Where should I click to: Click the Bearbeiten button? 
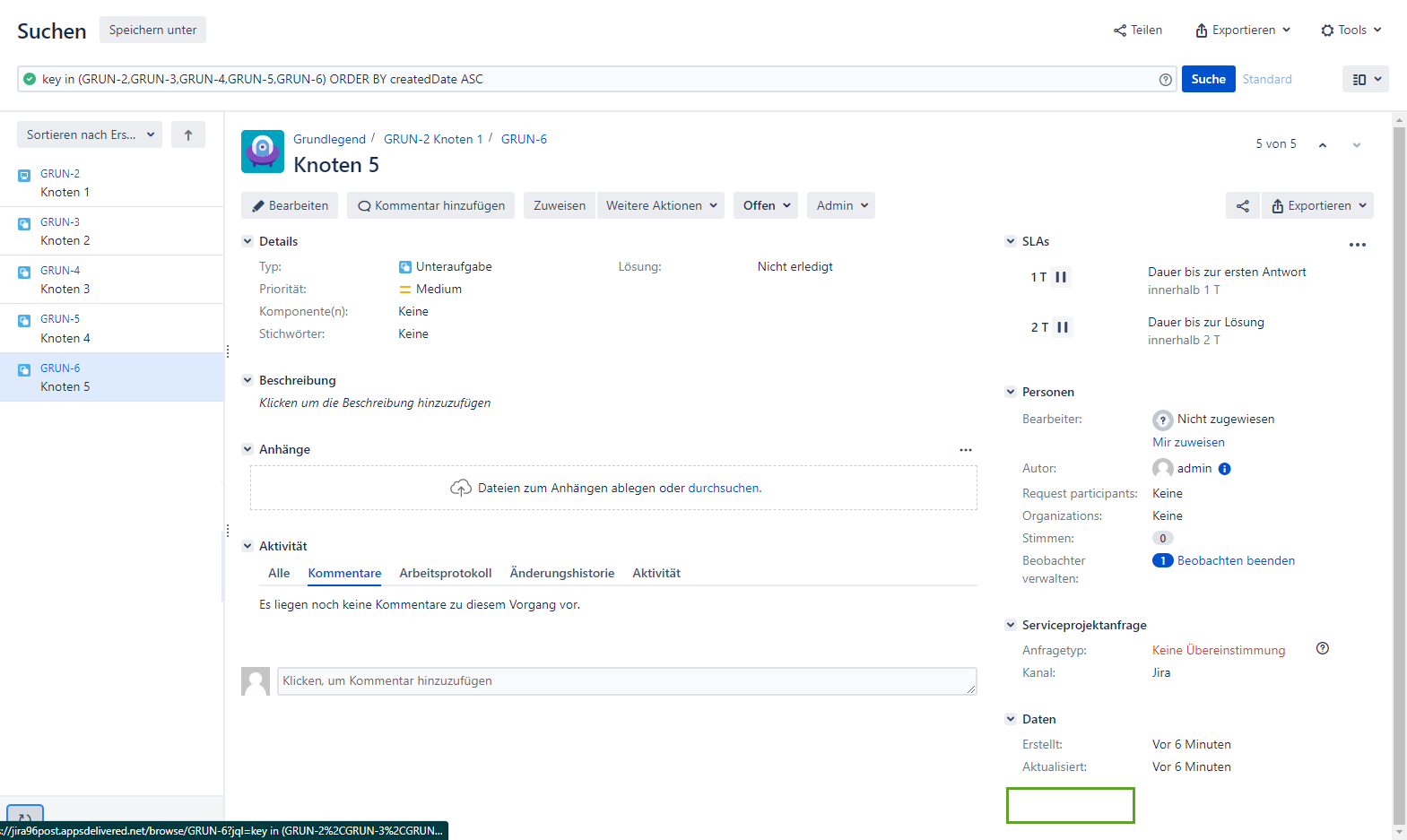click(x=290, y=206)
